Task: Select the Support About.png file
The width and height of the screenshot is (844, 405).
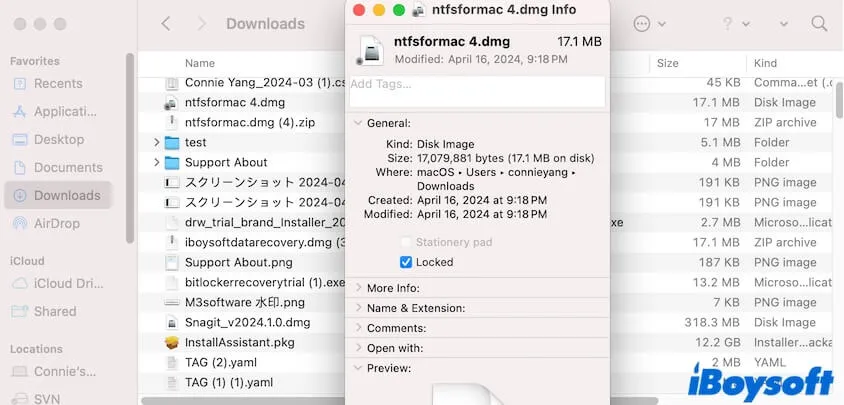Action: click(x=238, y=262)
